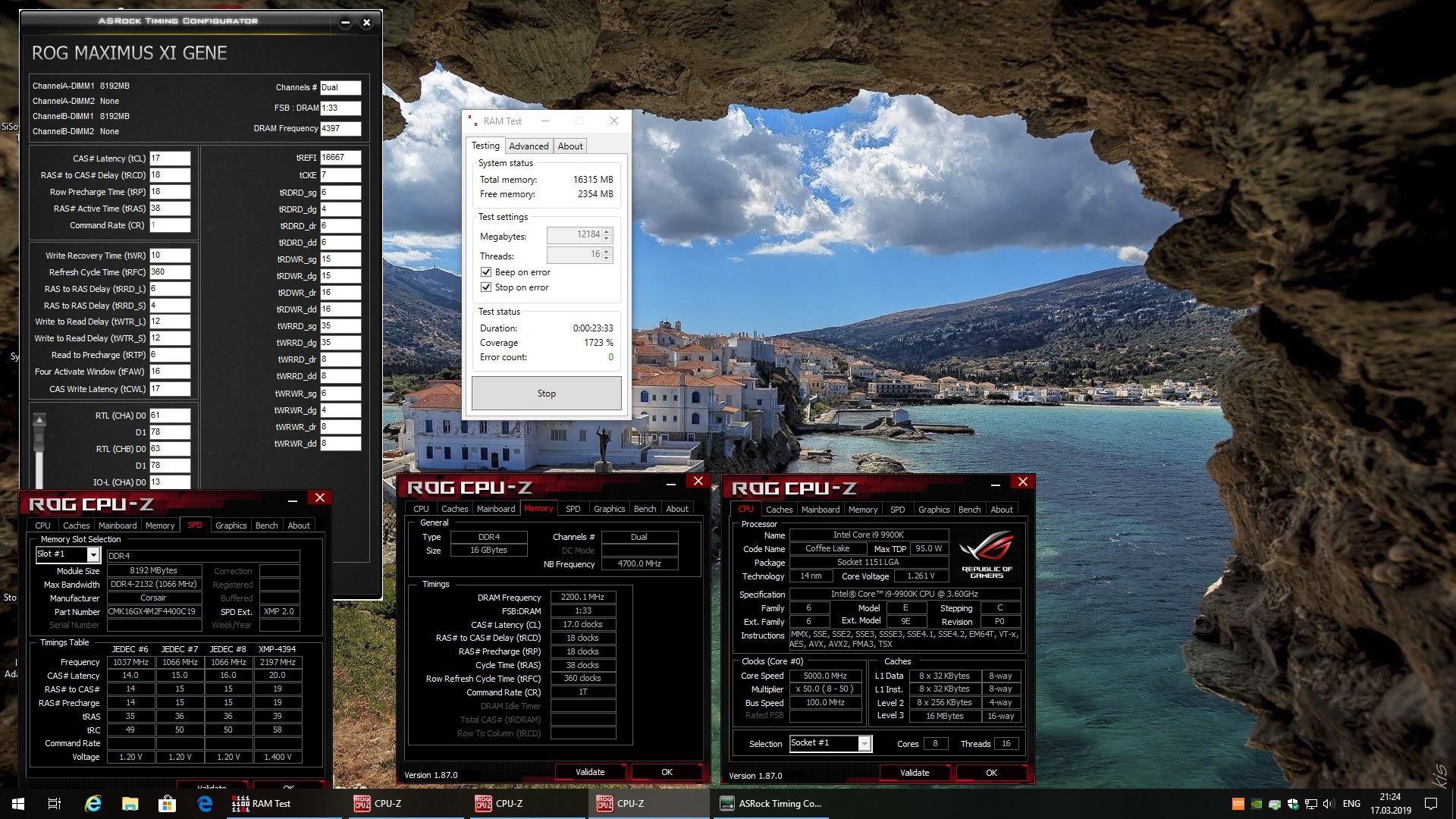Minimize the CPU-Z SPD window
This screenshot has width=1456, height=819.
coord(293,499)
